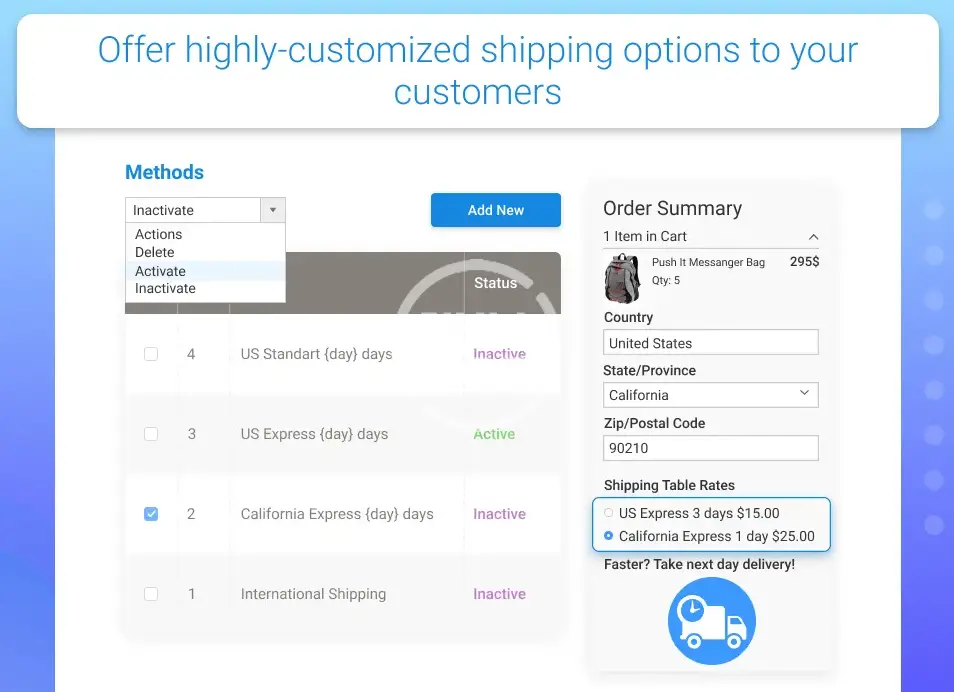954x692 pixels.
Task: Select California Express 1 day $25.00 radio
Action: (609, 536)
